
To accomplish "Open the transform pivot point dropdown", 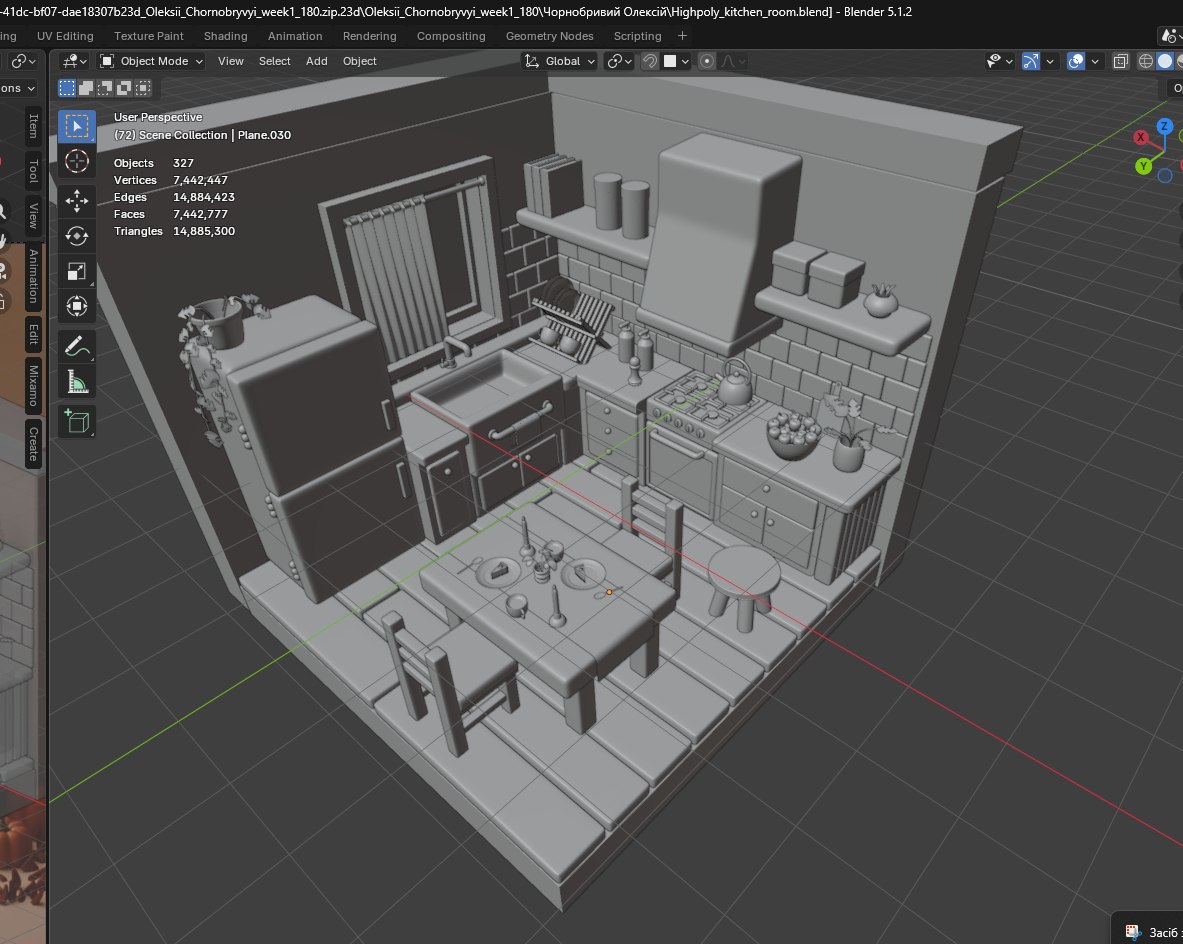I will 619,61.
